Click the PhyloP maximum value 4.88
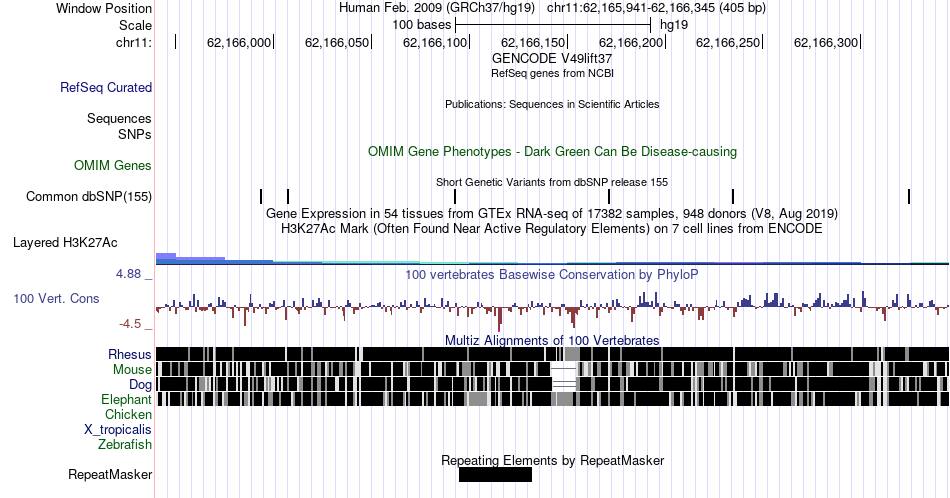Screen dimensions: 950x498 [x=128, y=274]
